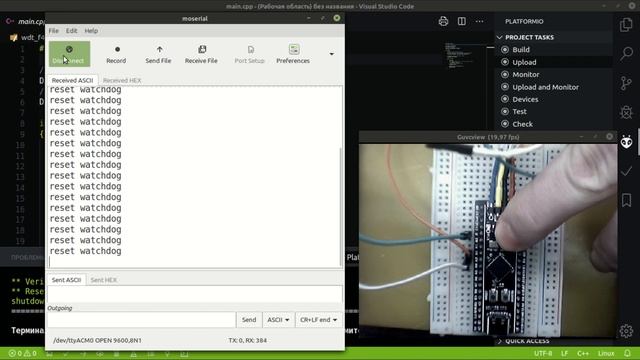Open the Receive File dialog

201,54
